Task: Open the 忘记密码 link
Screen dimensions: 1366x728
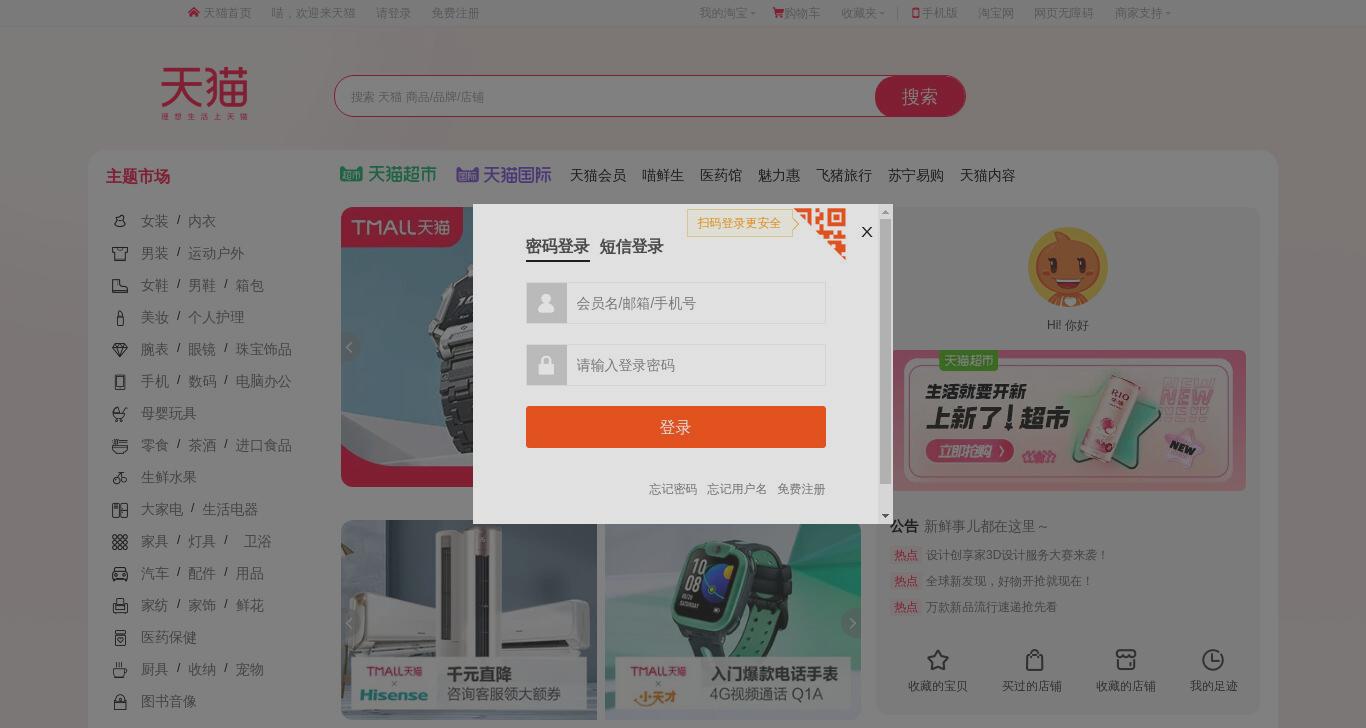Action: coord(673,489)
